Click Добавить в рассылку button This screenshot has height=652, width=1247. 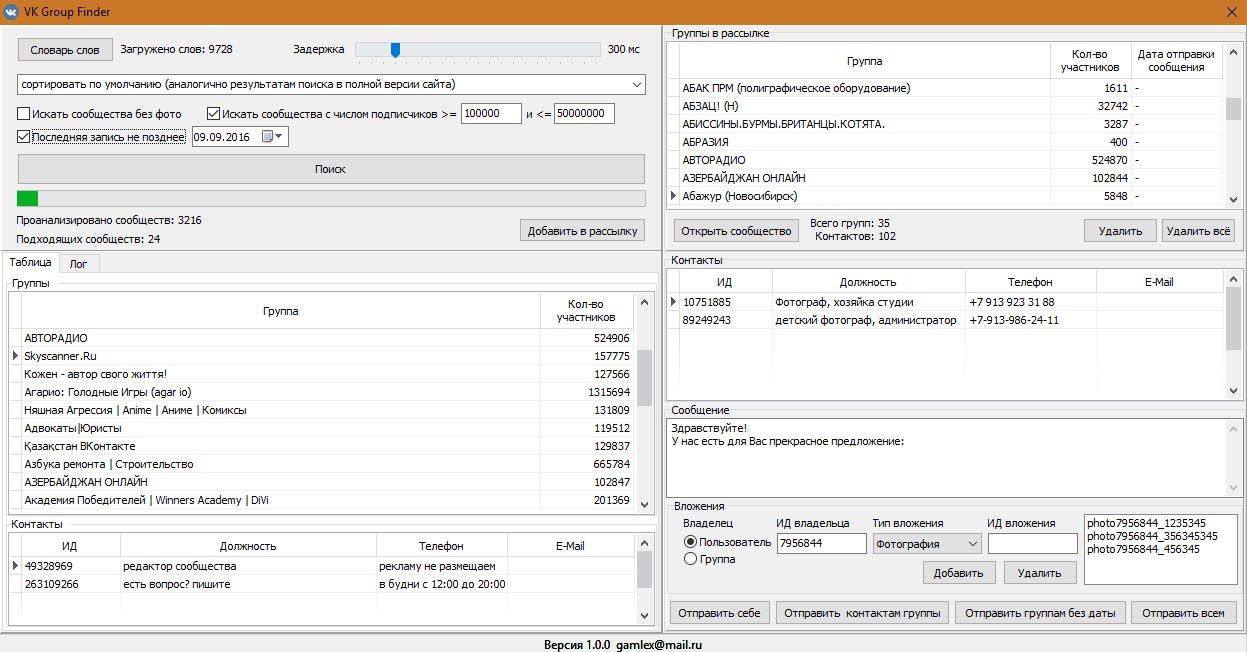pyautogui.click(x=582, y=231)
